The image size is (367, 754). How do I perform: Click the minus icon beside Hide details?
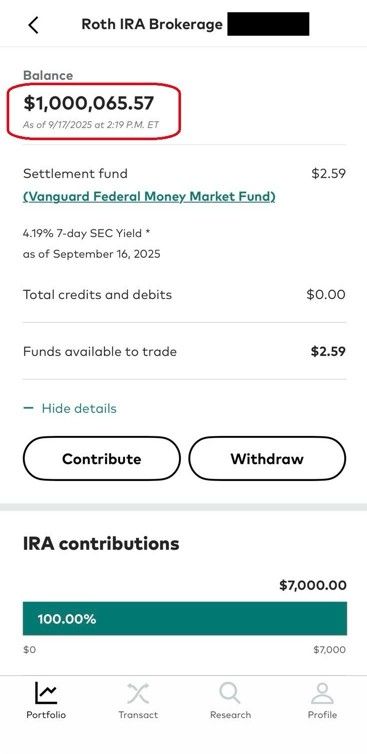(29, 408)
